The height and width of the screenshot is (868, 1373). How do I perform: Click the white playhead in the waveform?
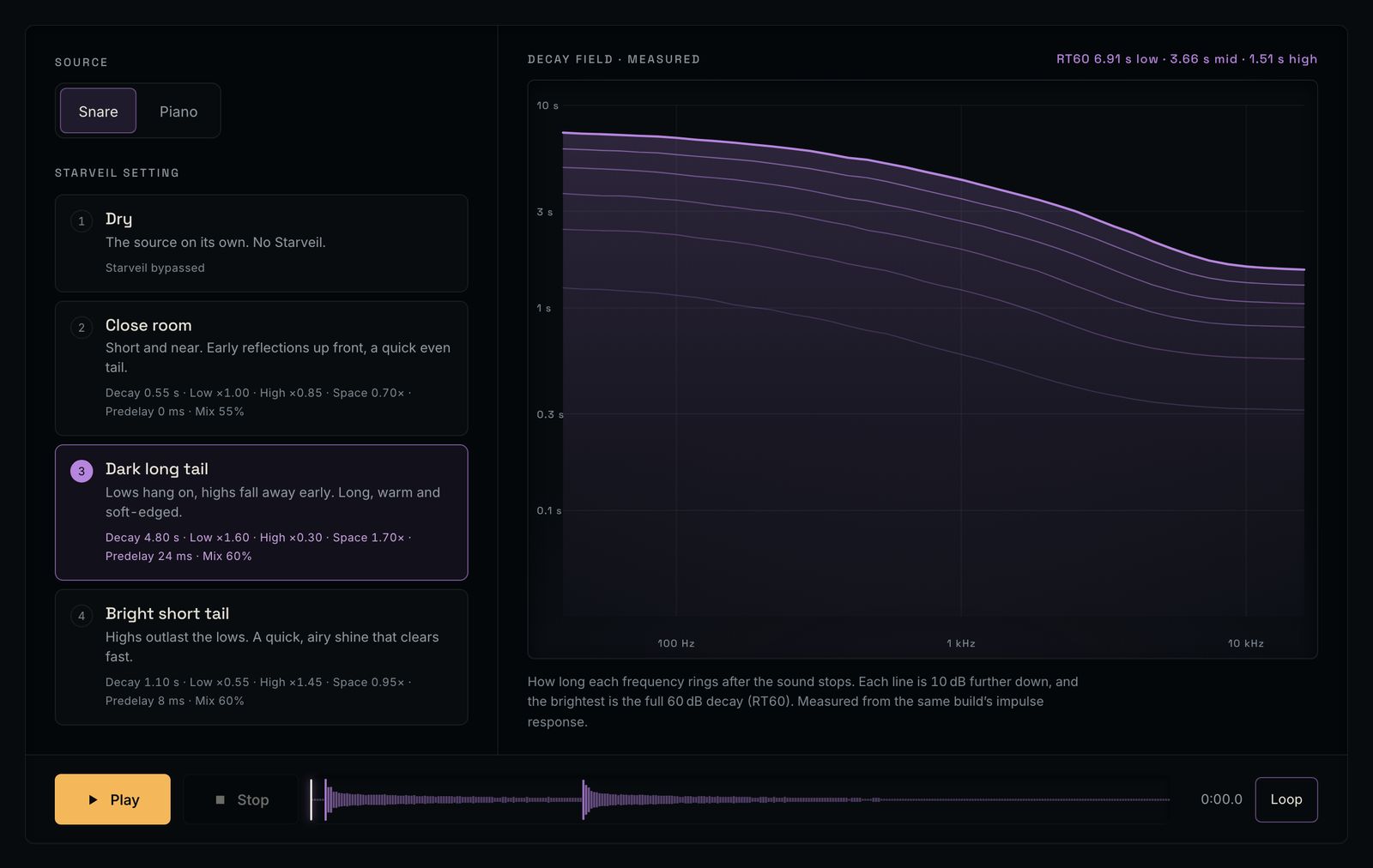coord(311,799)
